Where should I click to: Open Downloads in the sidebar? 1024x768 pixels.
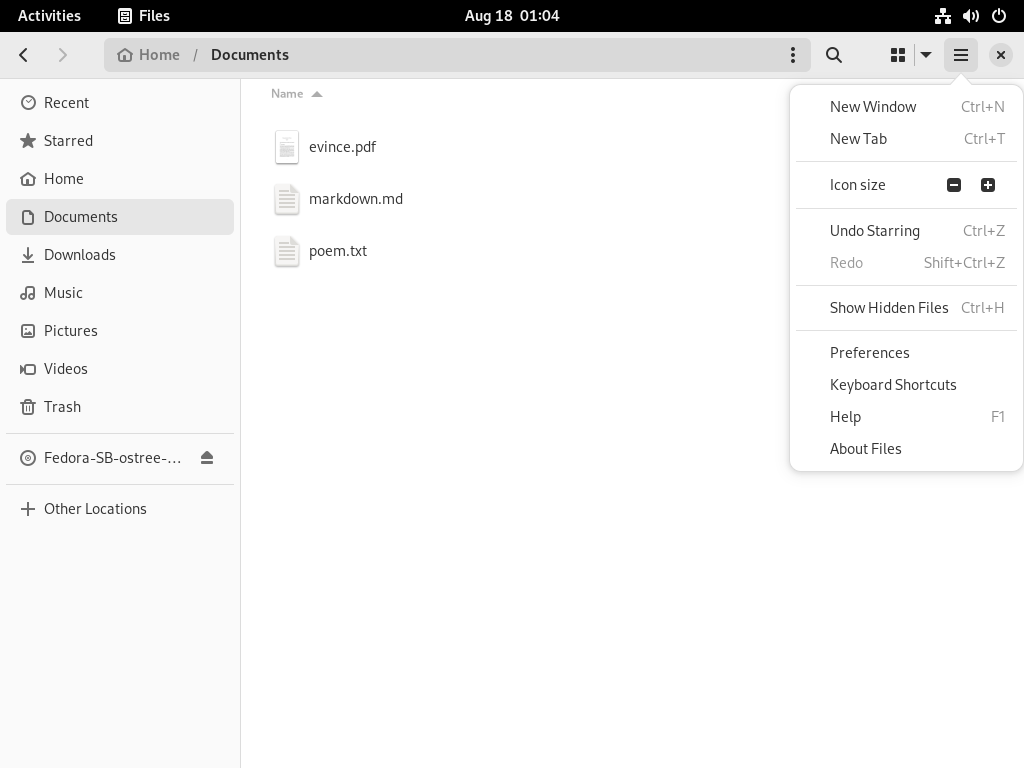pyautogui.click(x=120, y=255)
